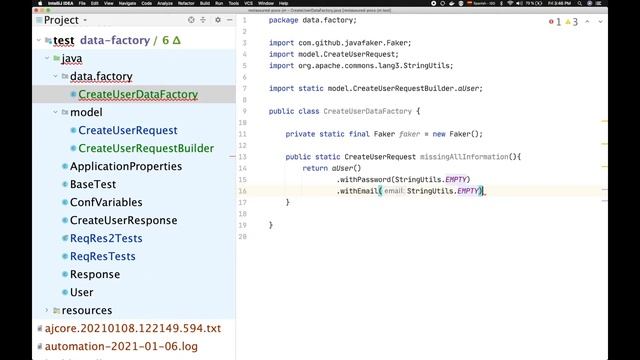Collapse the data.factory package
Image resolution: width=640 pixels, height=360 pixels.
(56, 76)
